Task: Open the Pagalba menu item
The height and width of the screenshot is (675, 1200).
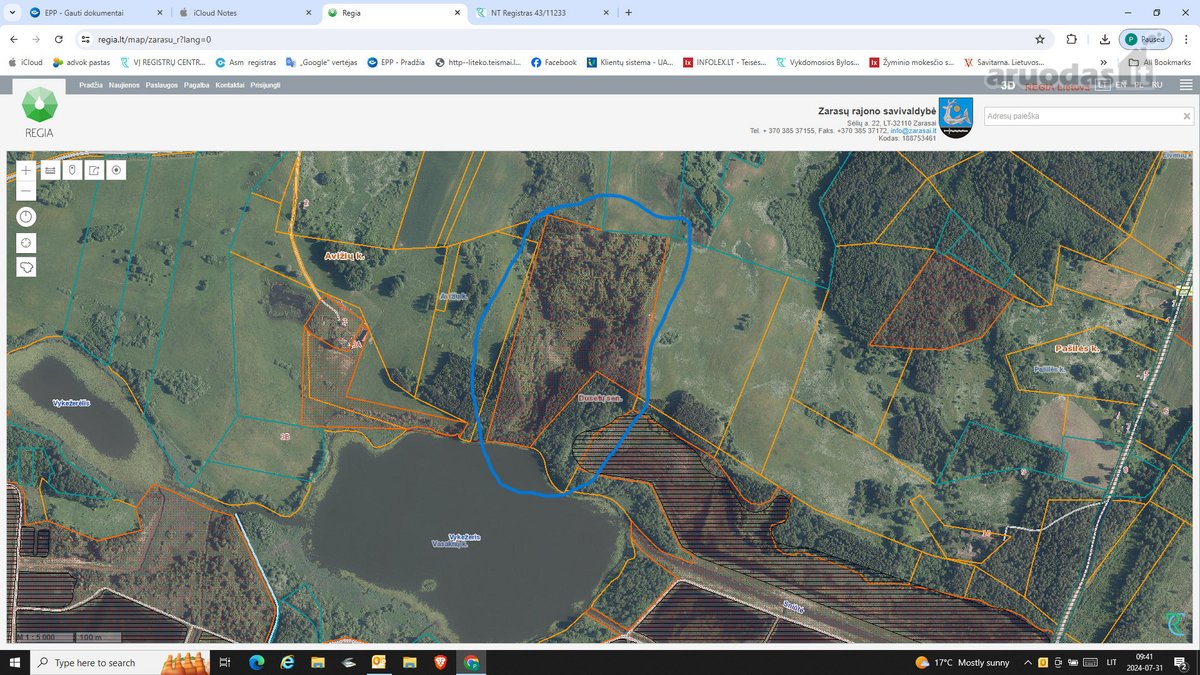Action: [x=197, y=85]
